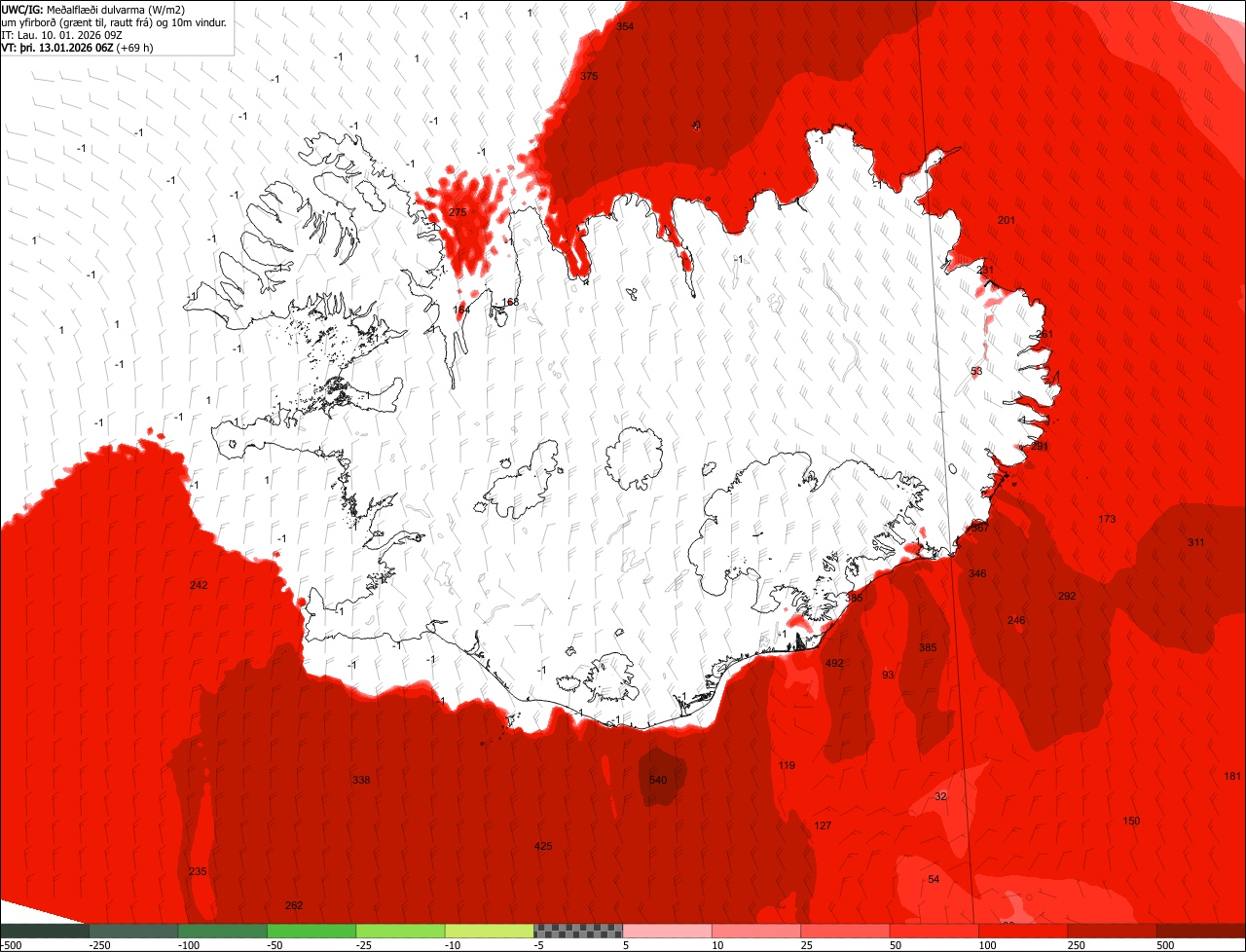This screenshot has width=1246, height=952.
Task: Click the 385 value southeast of Iceland
Action: (x=928, y=647)
